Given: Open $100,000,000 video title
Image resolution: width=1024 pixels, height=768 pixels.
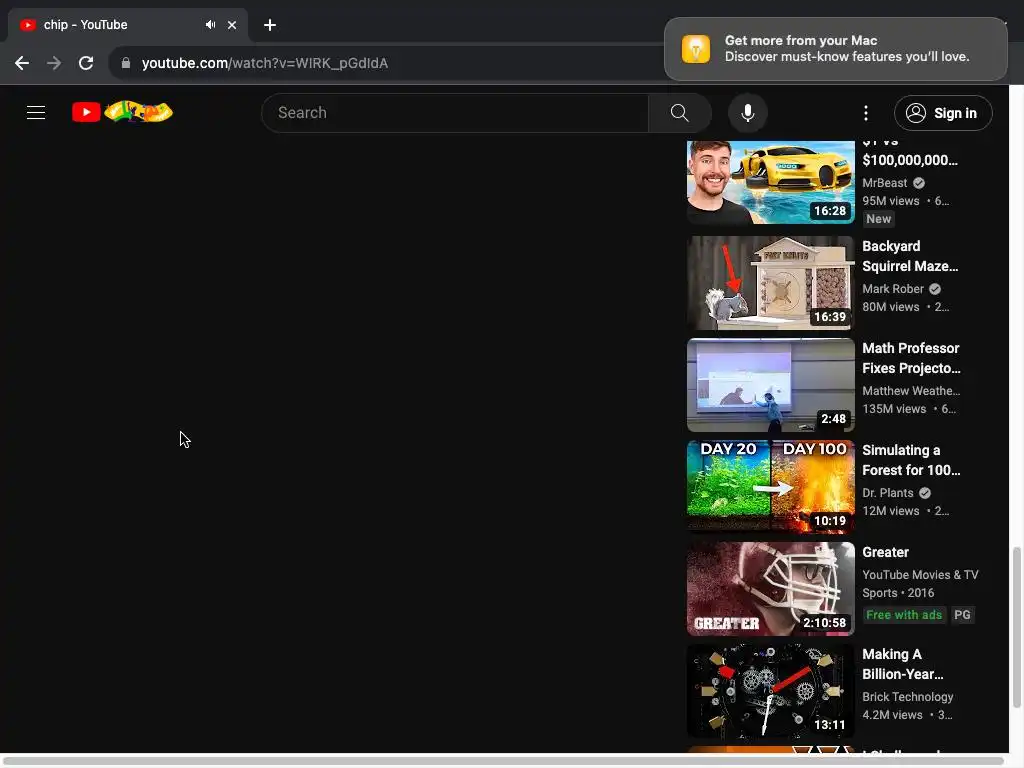Looking at the screenshot, I should coord(910,160).
